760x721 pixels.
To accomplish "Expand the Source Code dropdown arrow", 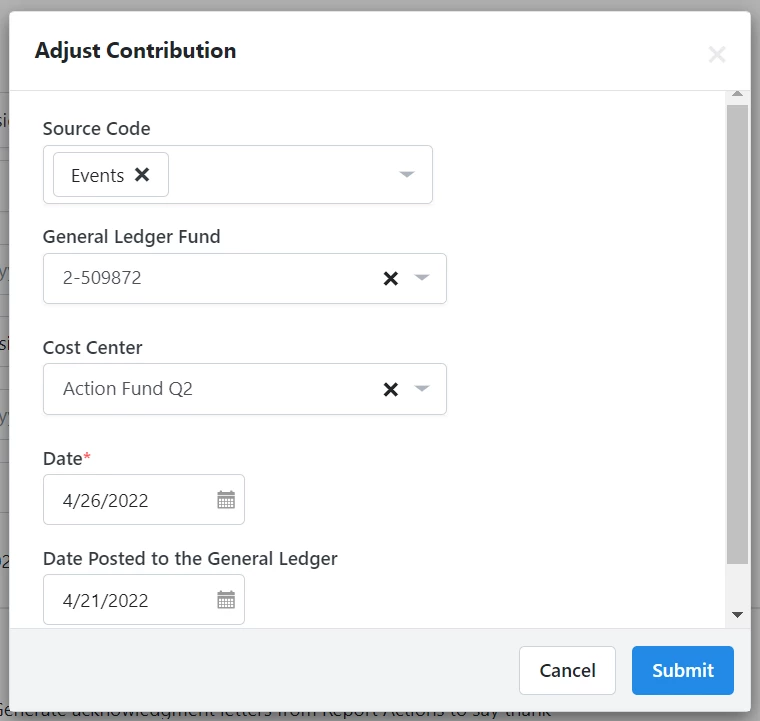I will [x=407, y=174].
